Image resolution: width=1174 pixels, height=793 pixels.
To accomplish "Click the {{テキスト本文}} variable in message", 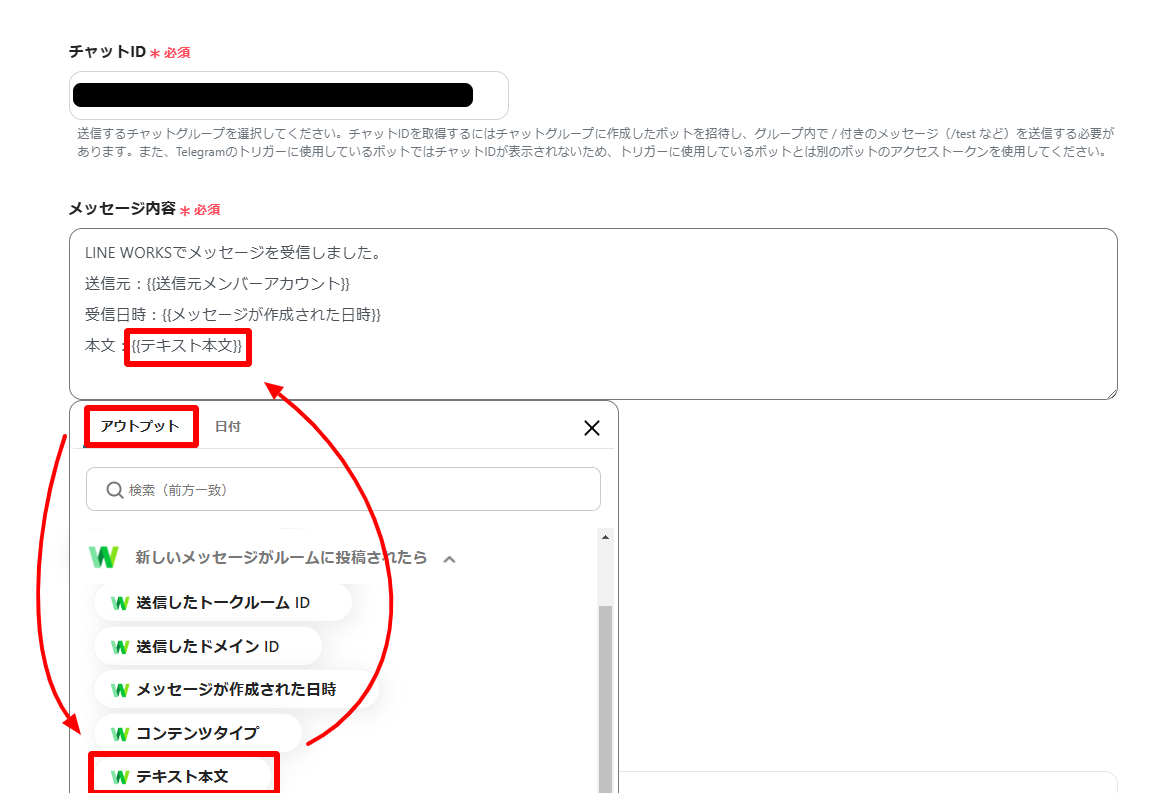I will point(187,346).
